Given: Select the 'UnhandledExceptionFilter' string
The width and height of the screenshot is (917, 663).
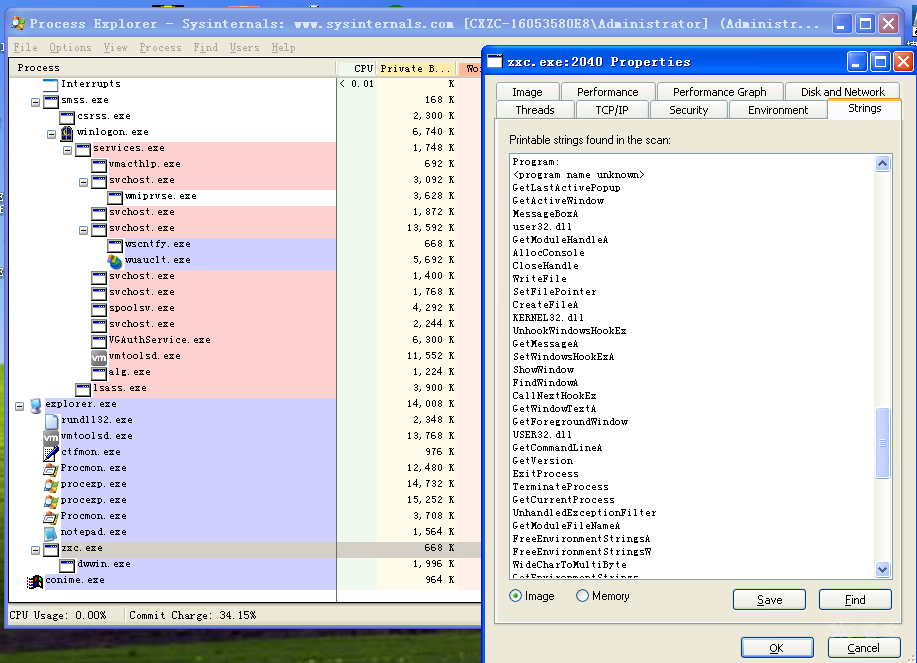Looking at the screenshot, I should (x=584, y=513).
